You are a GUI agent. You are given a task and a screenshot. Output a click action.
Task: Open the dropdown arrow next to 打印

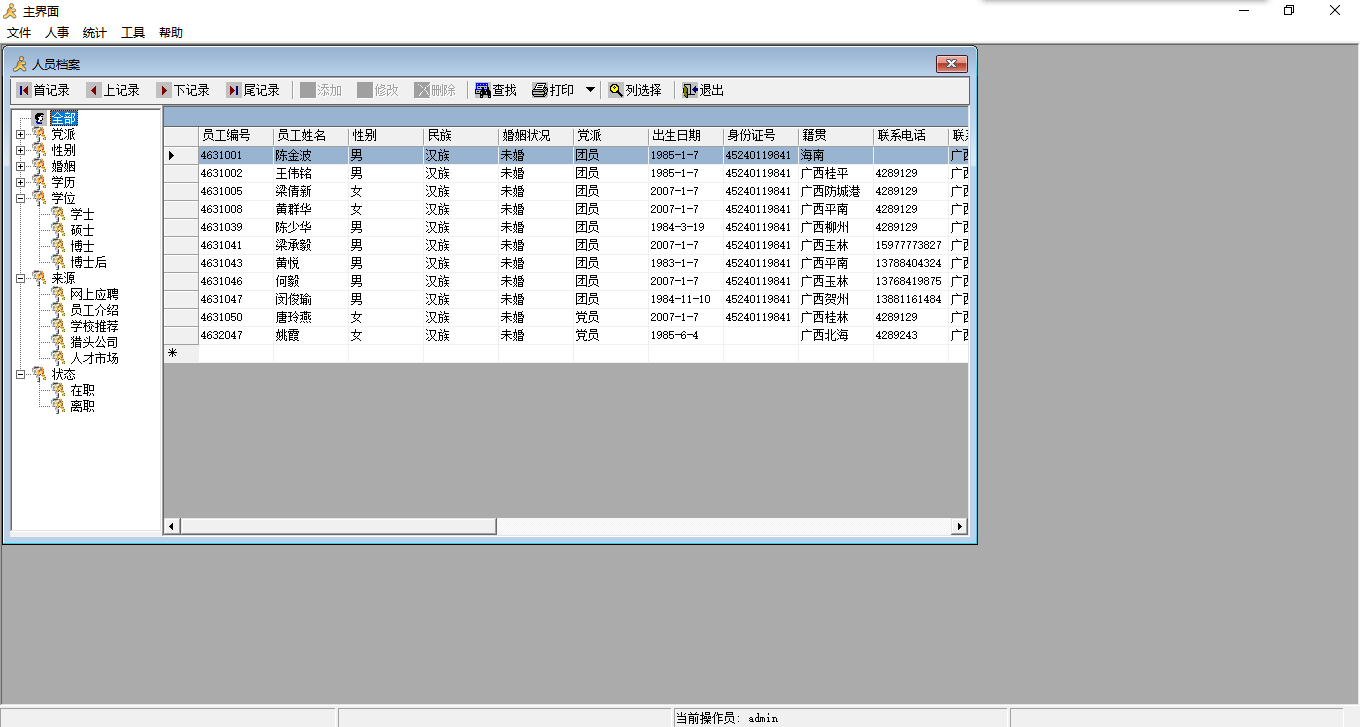tap(590, 90)
